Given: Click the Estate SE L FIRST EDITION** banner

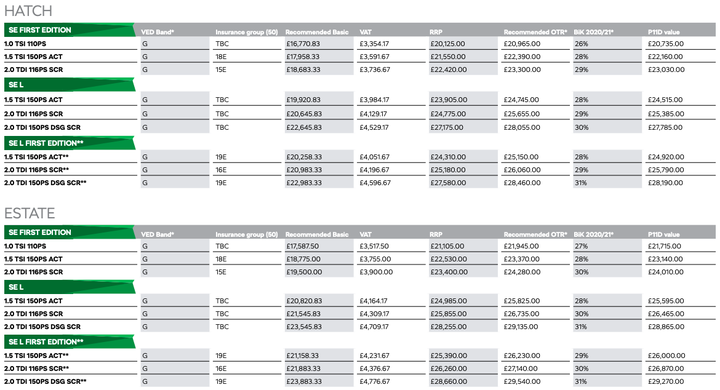Looking at the screenshot, I should click(x=69, y=342).
